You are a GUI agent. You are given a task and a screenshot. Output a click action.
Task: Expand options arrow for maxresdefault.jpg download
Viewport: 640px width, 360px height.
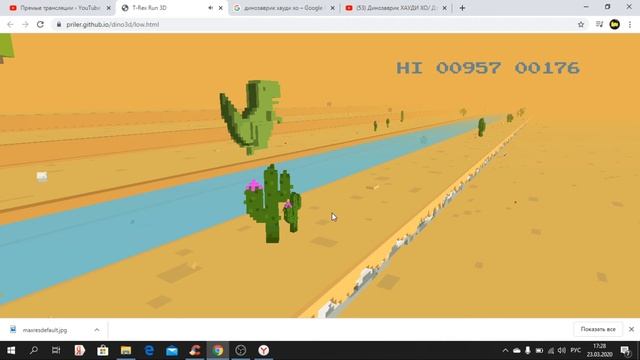(x=97, y=330)
